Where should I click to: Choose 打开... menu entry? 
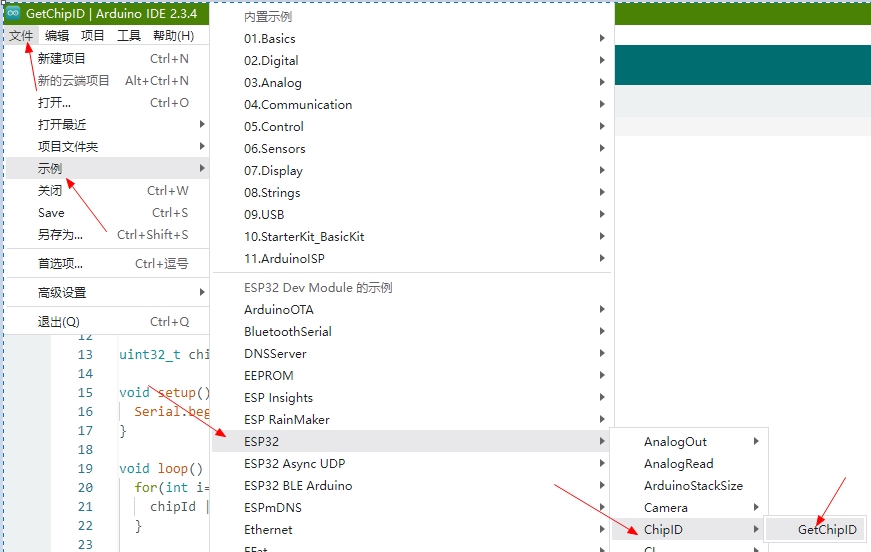(x=107, y=102)
